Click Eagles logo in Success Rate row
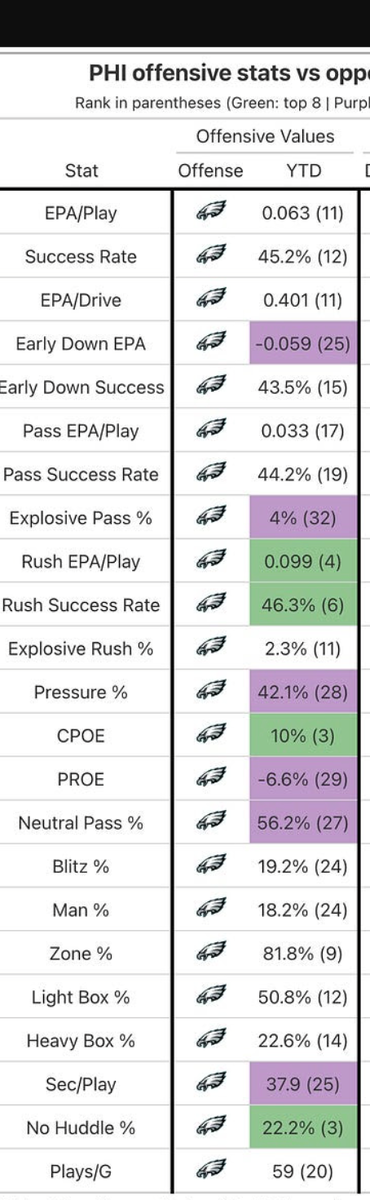 [211, 256]
